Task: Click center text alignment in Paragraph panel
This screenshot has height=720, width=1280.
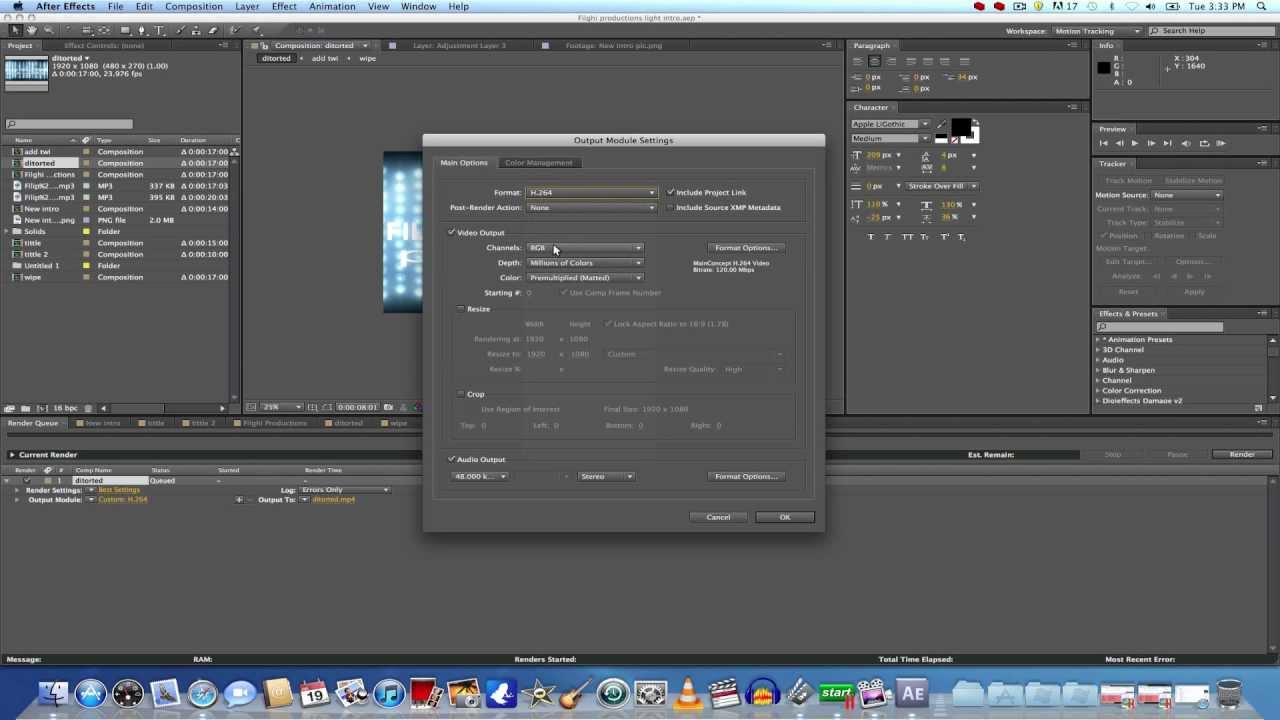Action: pyautogui.click(x=874, y=62)
